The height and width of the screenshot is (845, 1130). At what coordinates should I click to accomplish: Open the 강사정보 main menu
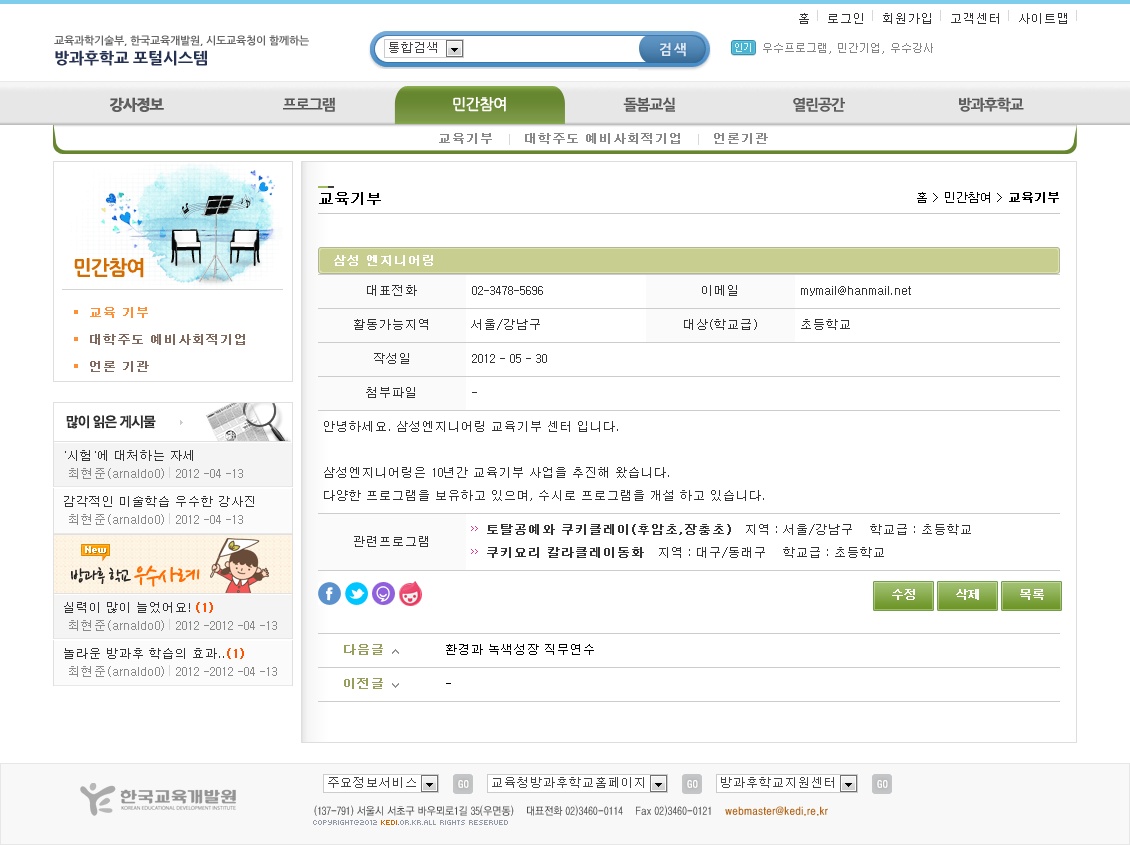click(137, 104)
